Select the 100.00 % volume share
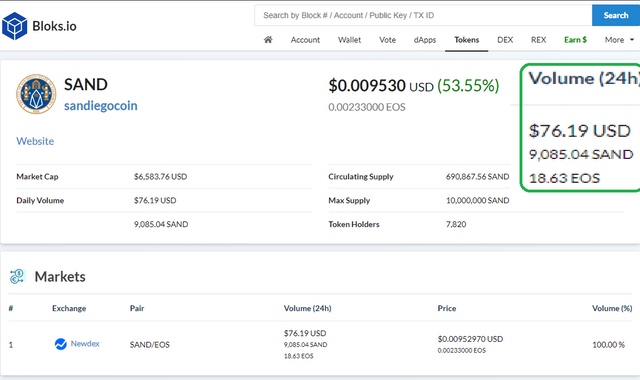Viewport: 640px width, 380px height. coord(608,344)
